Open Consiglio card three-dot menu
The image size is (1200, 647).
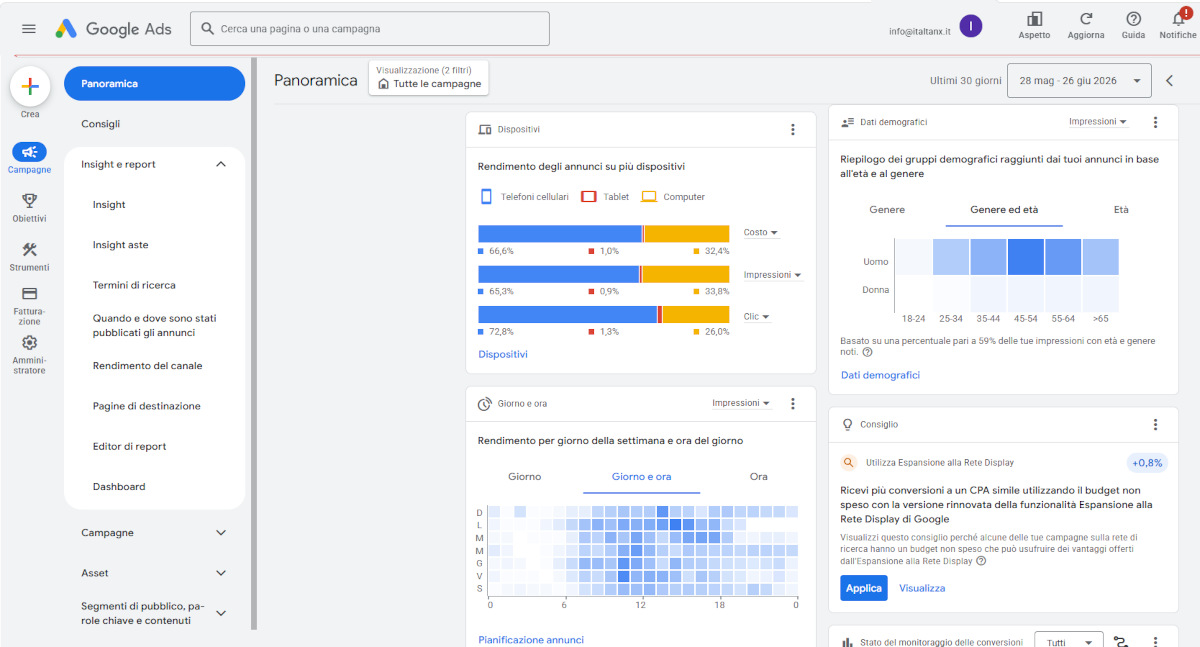[x=1155, y=425]
